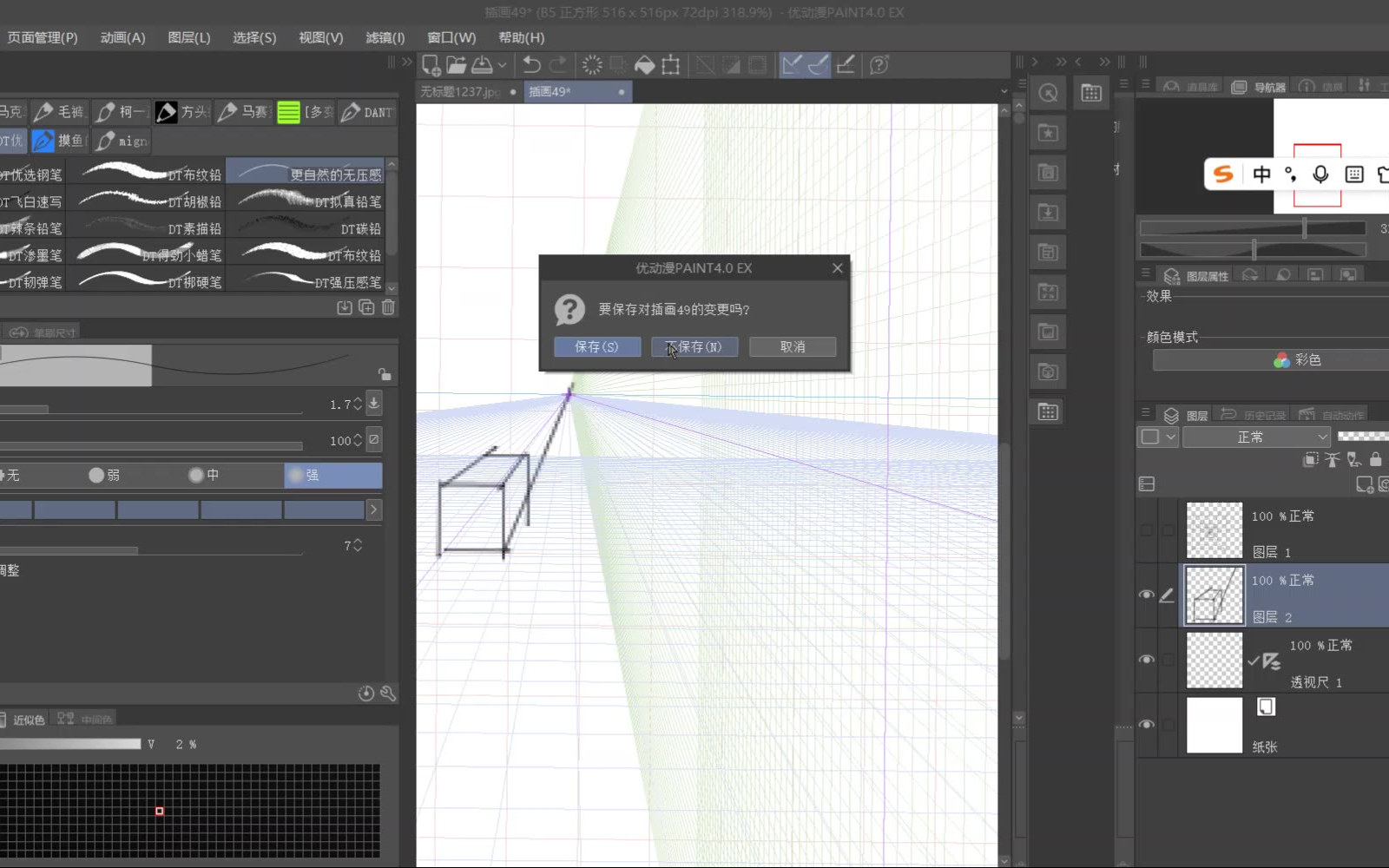Screen dimensions: 1389x868
Task: Click the Fill bucket icon in toolbar
Action: [x=644, y=65]
